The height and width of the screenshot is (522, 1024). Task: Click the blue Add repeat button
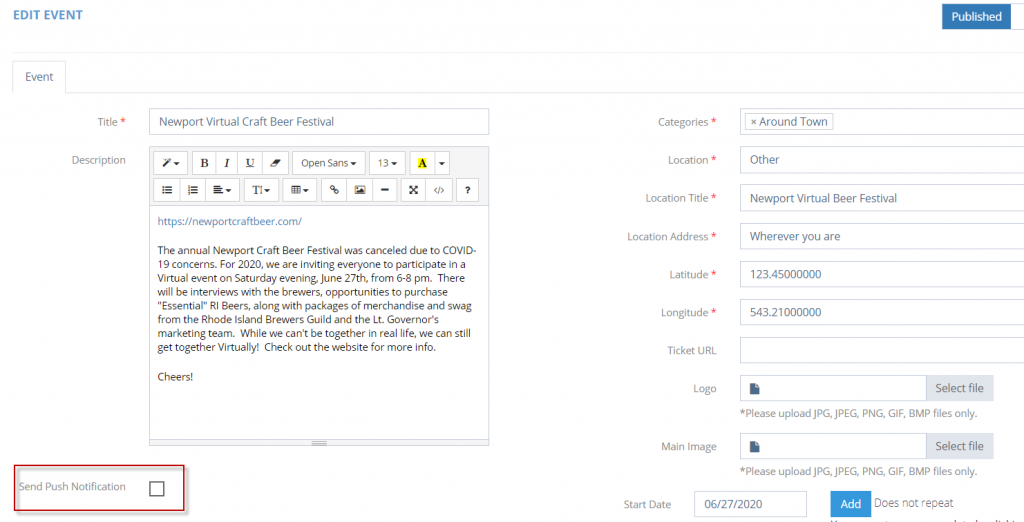pyautogui.click(x=850, y=504)
